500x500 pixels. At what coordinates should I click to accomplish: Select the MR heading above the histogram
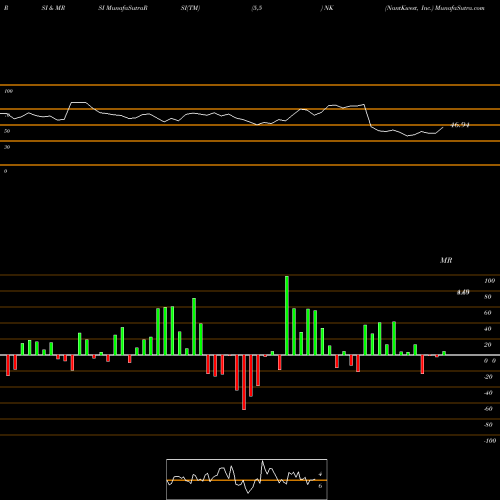pos(446,260)
